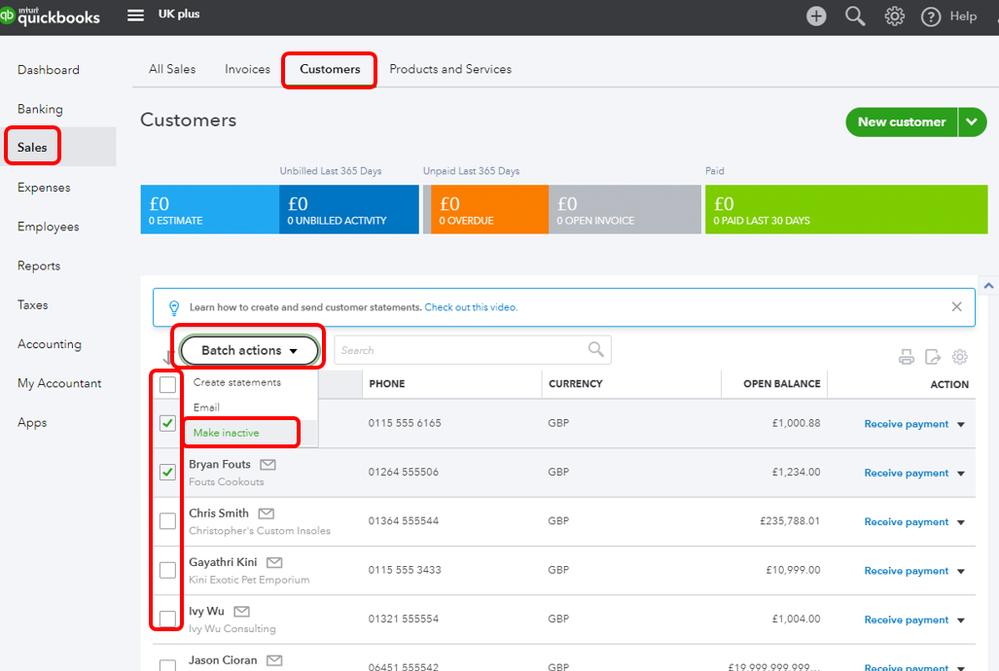Check the Gayathri Kini checkbox
Image resolution: width=999 pixels, height=671 pixels.
coord(168,570)
